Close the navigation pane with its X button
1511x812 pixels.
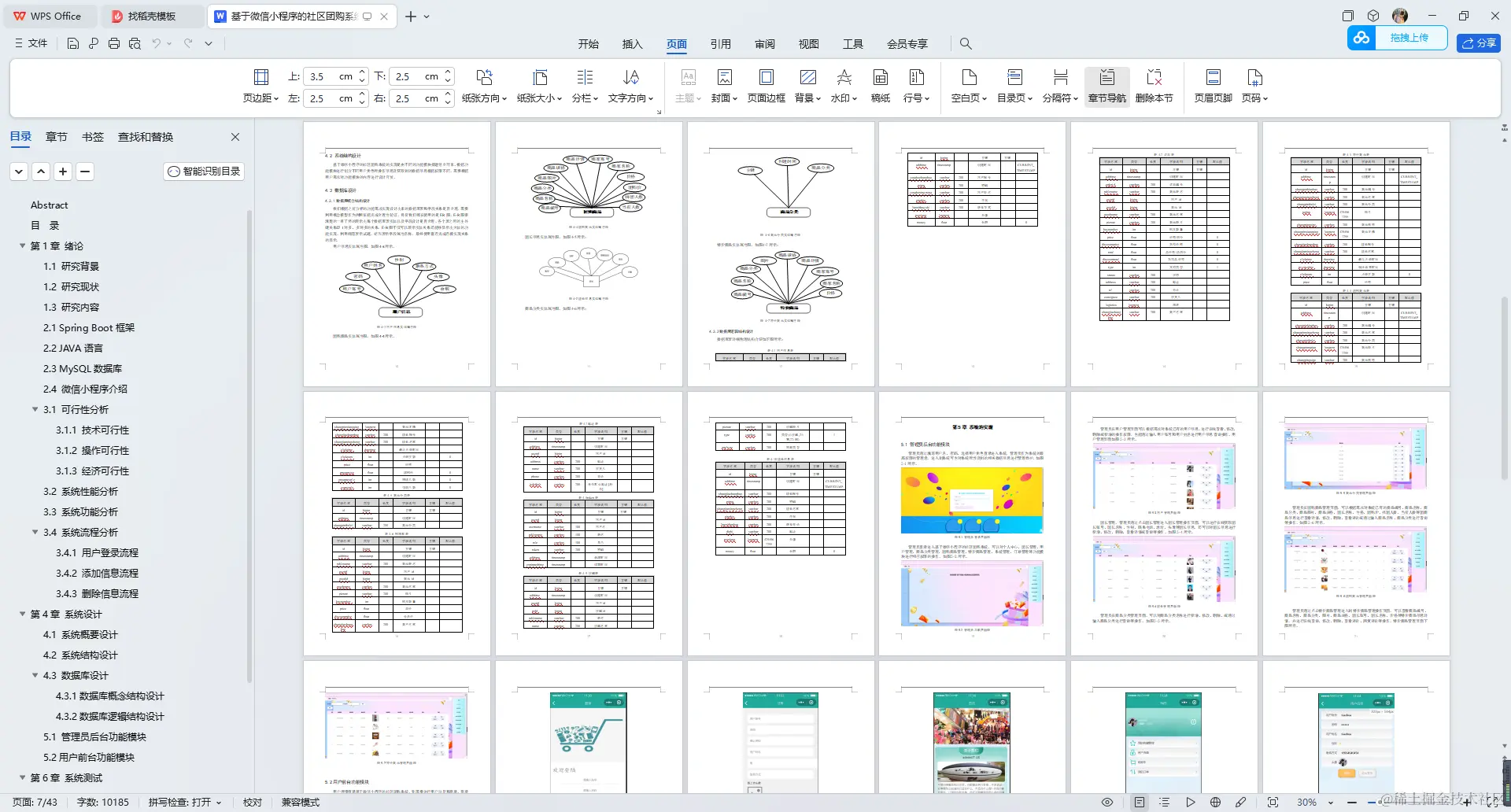click(235, 137)
